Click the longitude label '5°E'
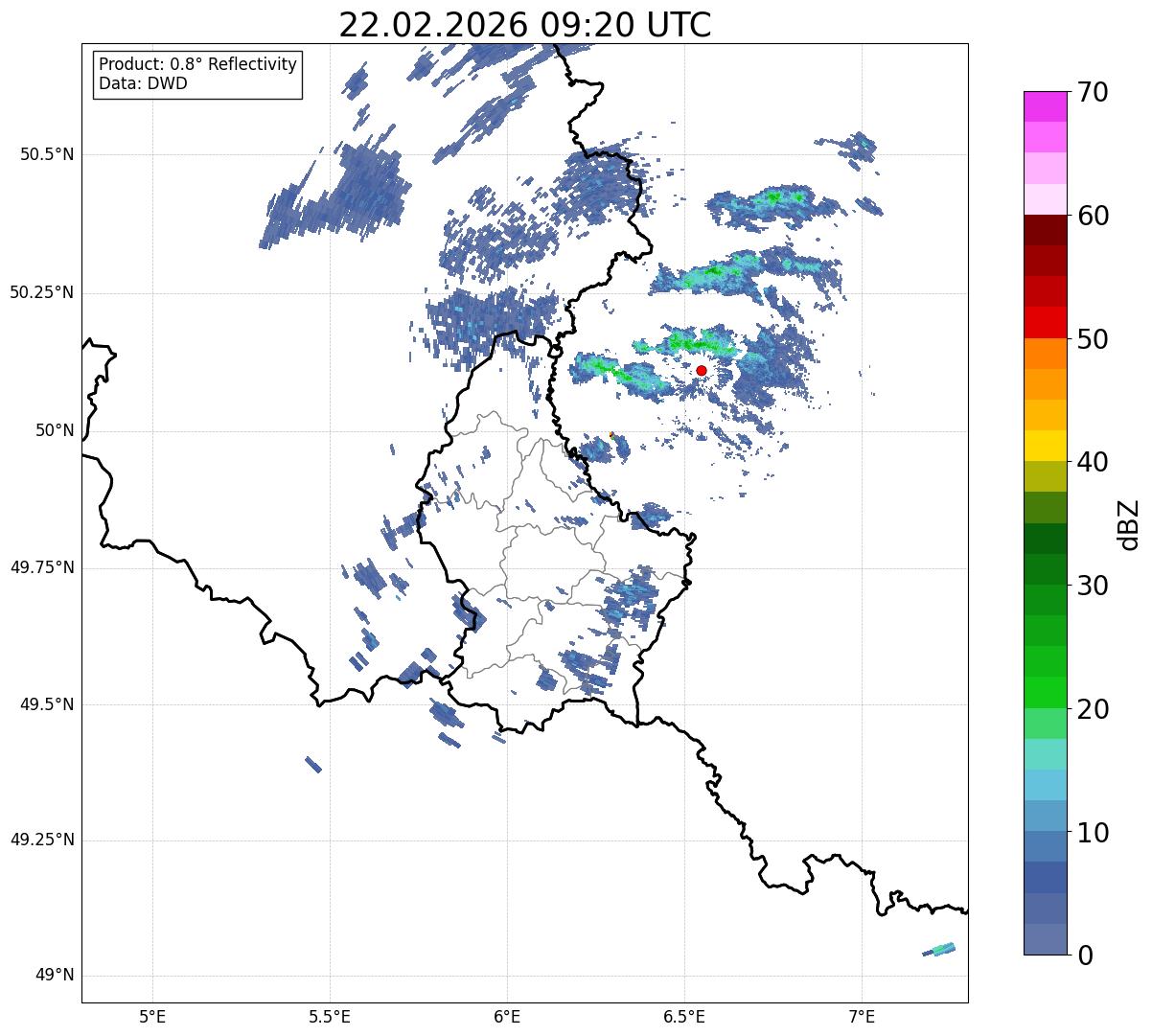This screenshot has width=1152, height=1036. pos(153,1016)
